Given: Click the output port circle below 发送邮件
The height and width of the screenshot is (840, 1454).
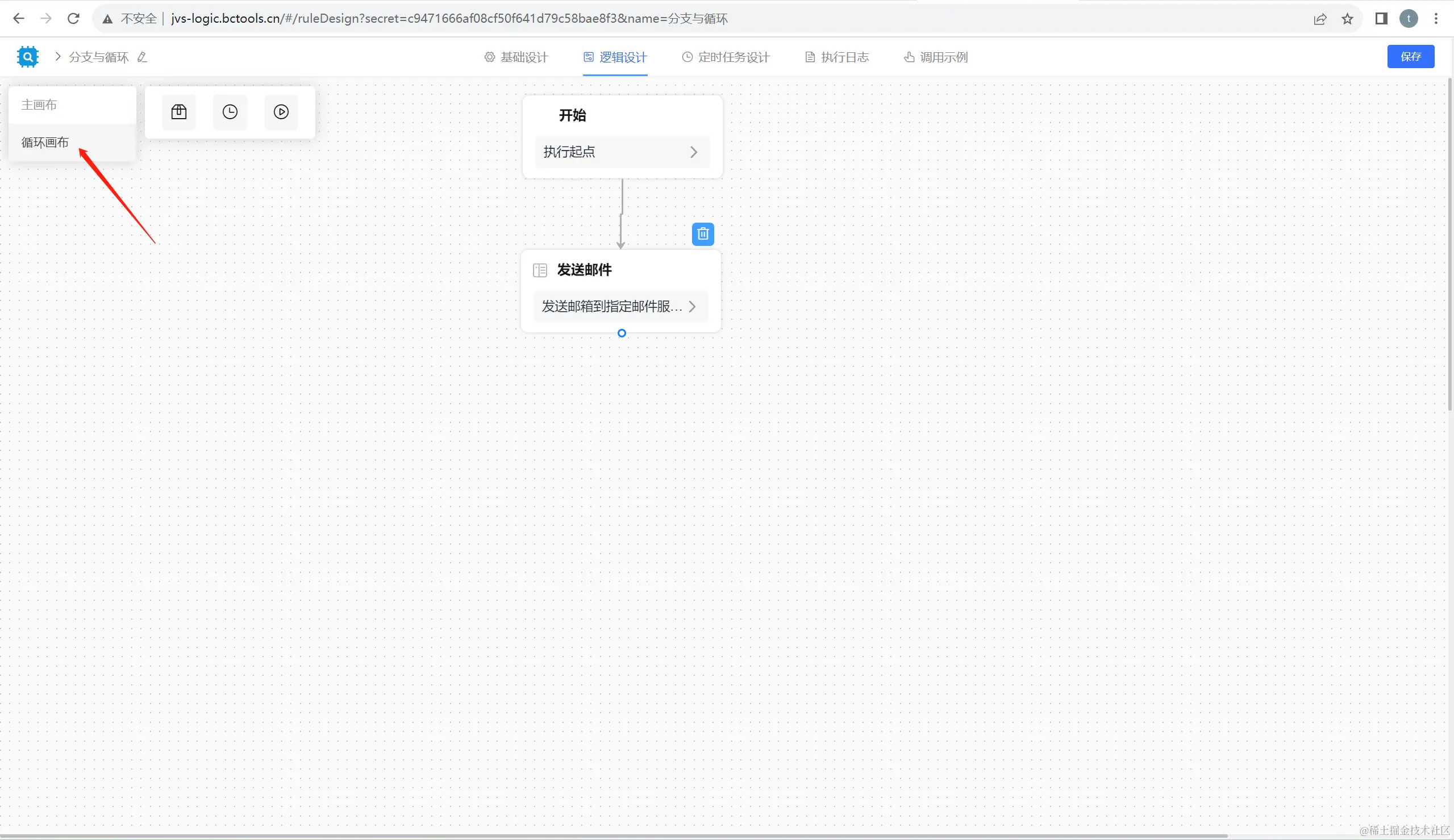Looking at the screenshot, I should [x=622, y=333].
